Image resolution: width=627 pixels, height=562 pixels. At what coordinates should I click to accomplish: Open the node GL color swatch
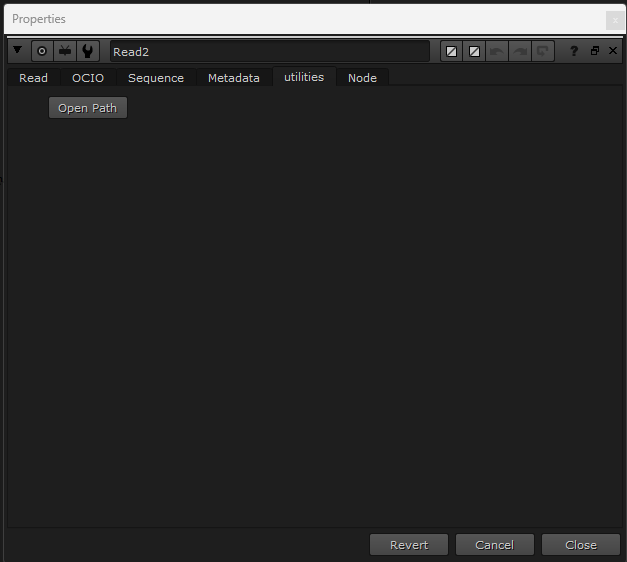click(x=475, y=51)
